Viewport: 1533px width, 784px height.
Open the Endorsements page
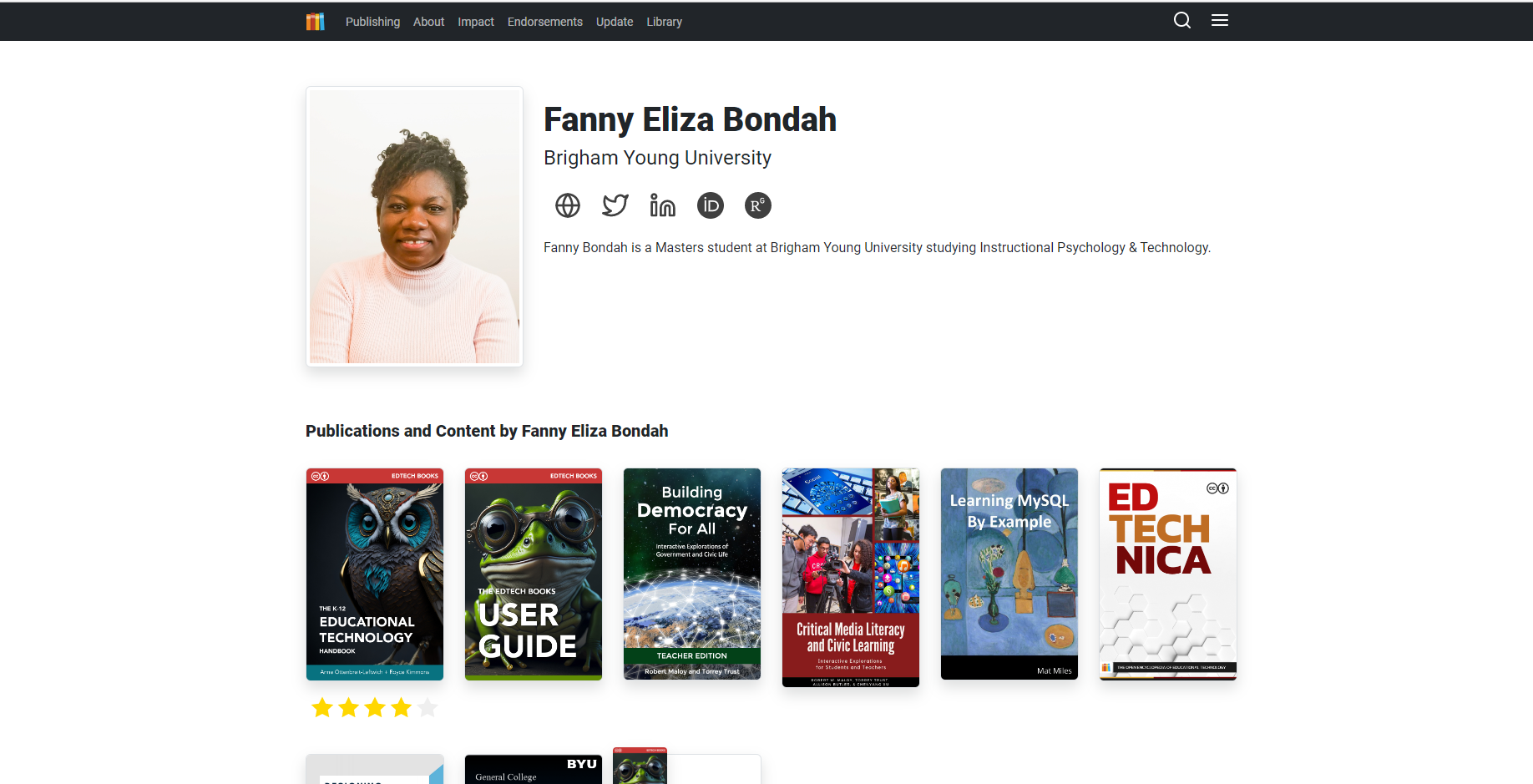[545, 22]
